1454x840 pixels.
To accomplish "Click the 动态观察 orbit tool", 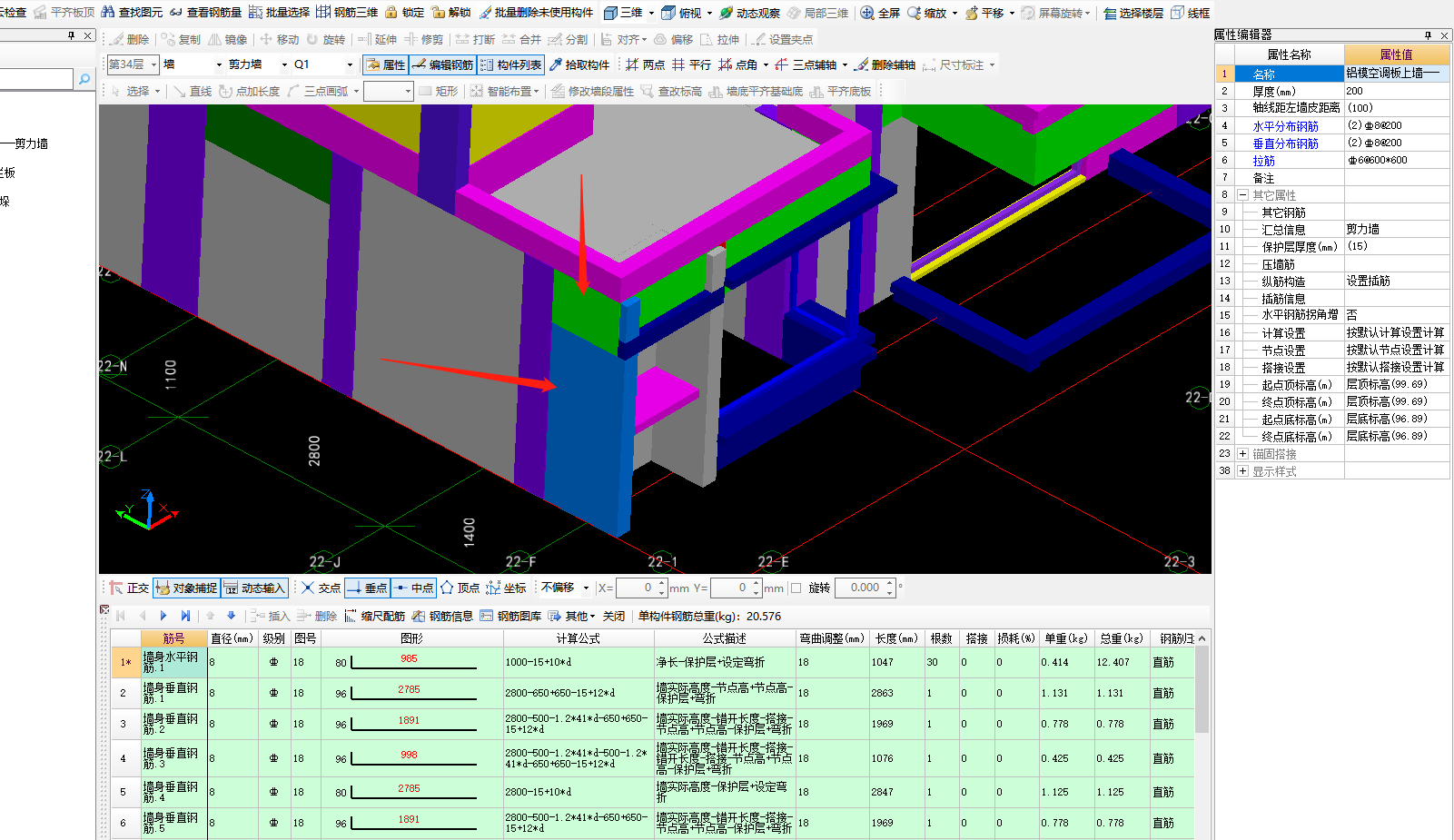I will 749,13.
